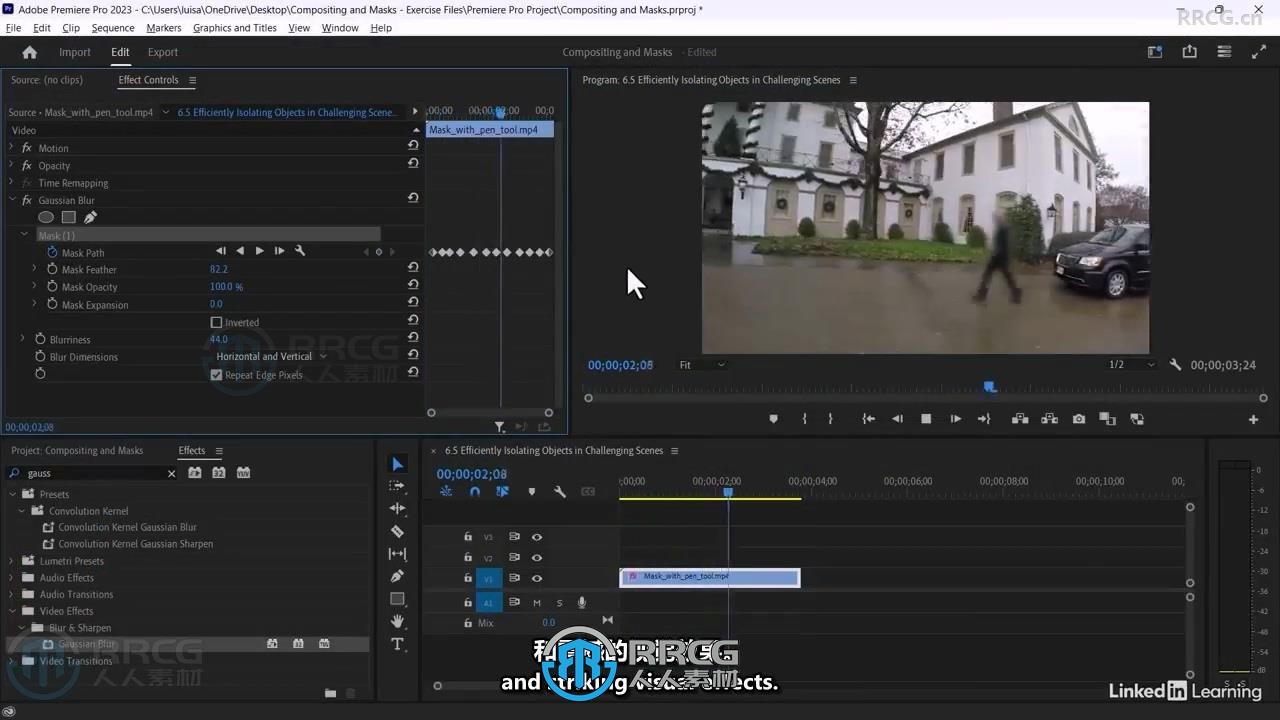Uncheck Repeat Edge Pixels
Image resolution: width=1280 pixels, height=720 pixels.
tap(216, 375)
